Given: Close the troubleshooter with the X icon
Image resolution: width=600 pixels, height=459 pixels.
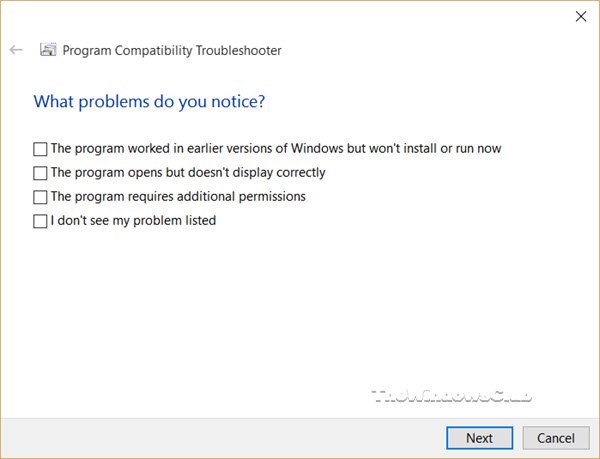Looking at the screenshot, I should 581,16.
